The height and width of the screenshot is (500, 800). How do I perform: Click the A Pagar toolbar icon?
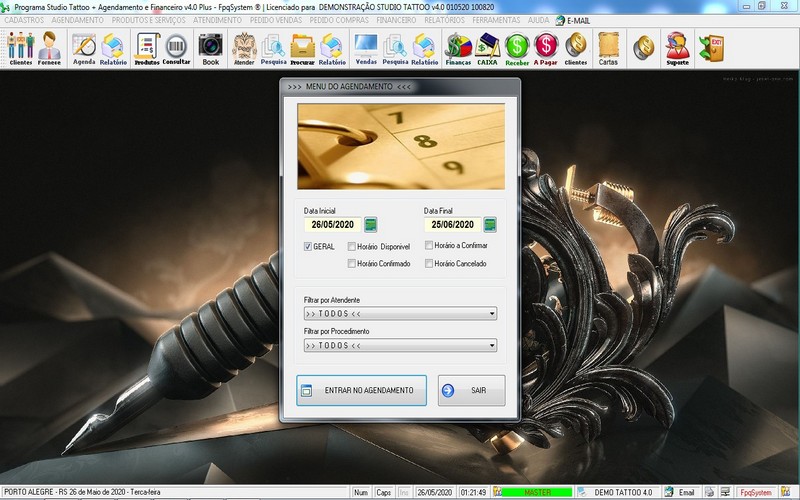click(546, 47)
